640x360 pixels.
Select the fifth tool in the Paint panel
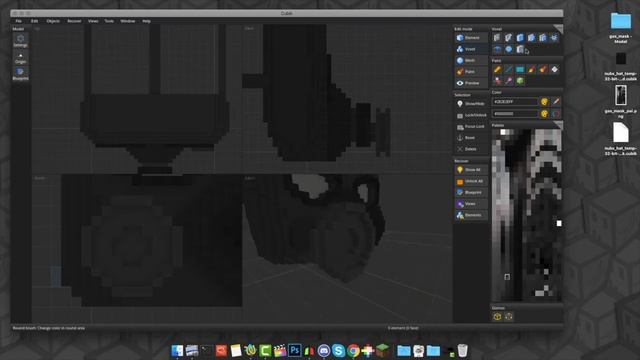tap(543, 69)
